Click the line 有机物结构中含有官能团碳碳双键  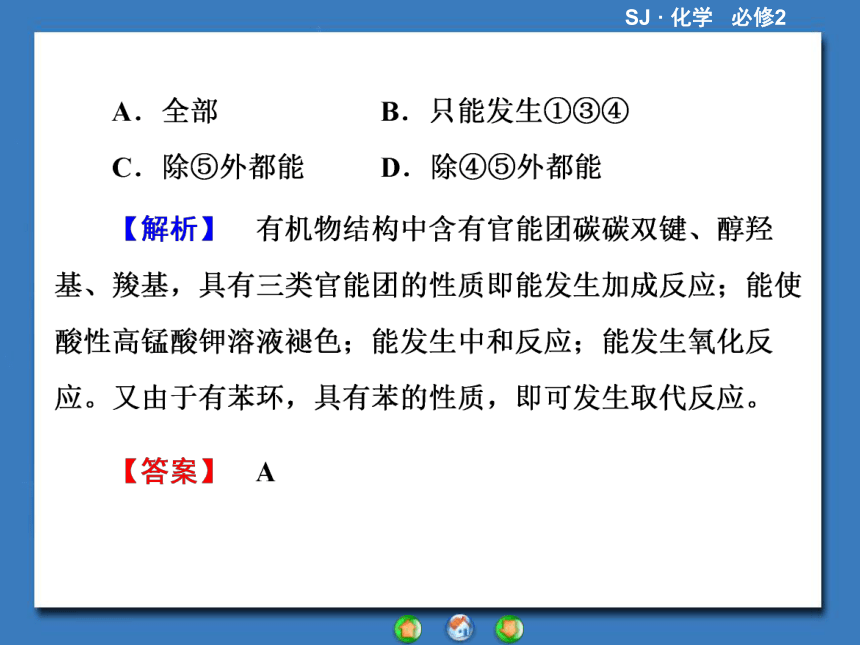(514, 229)
